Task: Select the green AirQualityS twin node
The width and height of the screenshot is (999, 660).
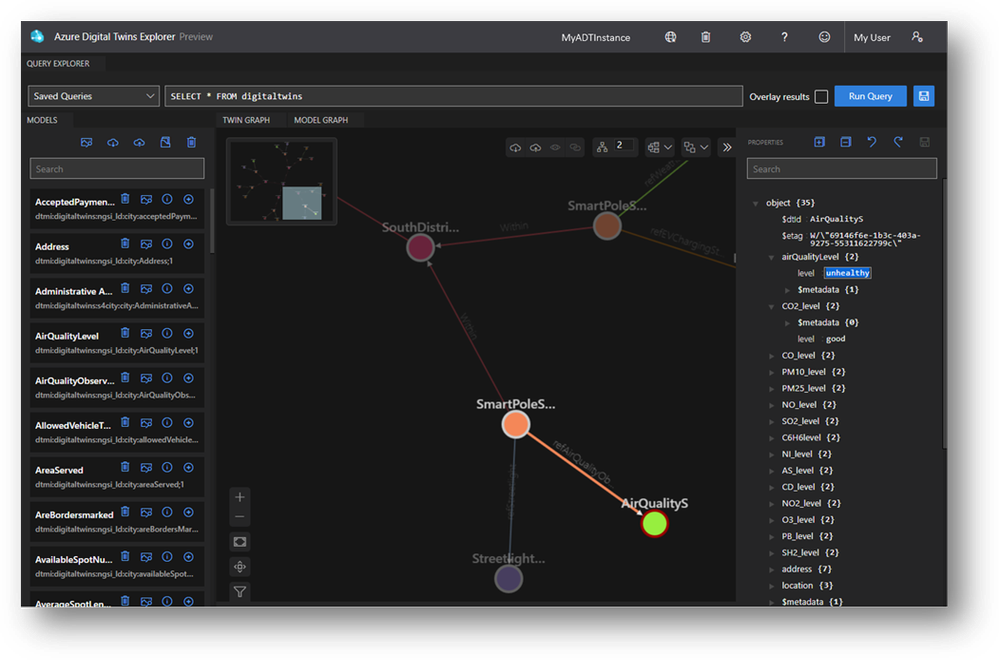Action: 654,523
